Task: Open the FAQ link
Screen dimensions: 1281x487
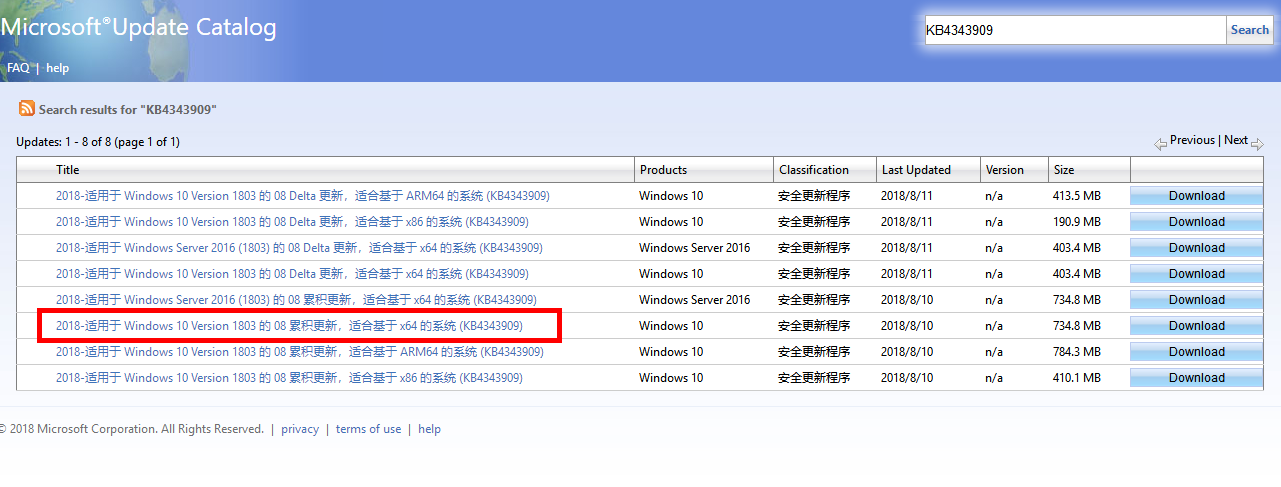Action: tap(18, 68)
